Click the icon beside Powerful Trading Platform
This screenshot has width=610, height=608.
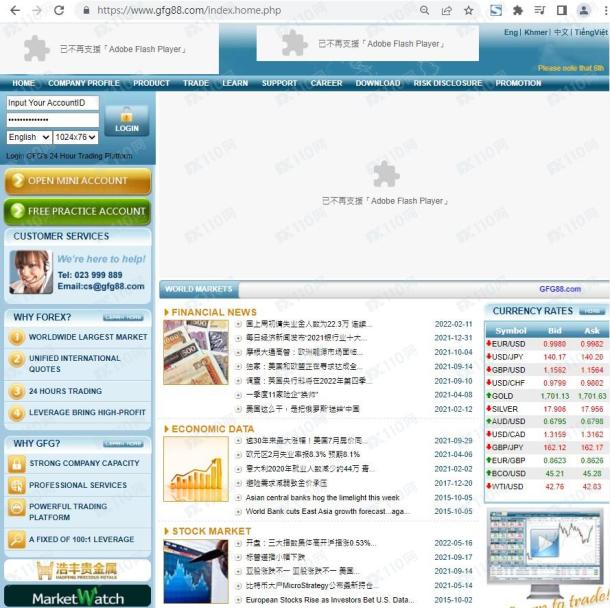pyautogui.click(x=17, y=509)
